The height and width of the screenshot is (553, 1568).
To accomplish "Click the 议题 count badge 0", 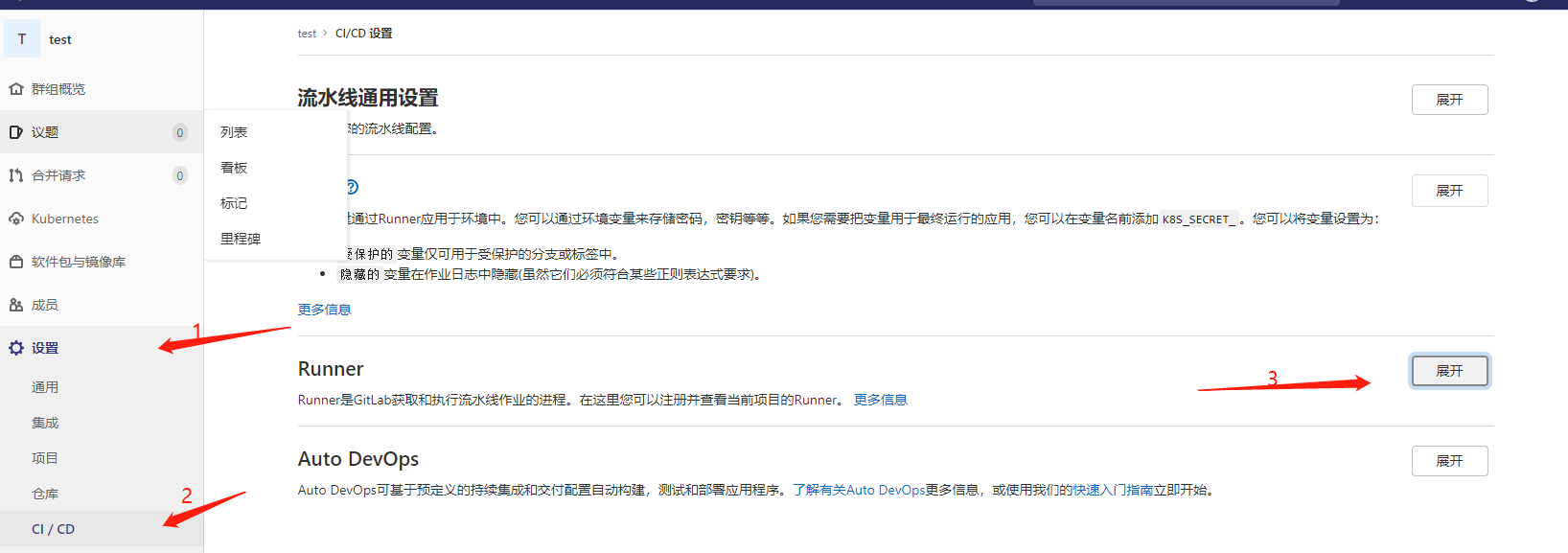I will 179,132.
